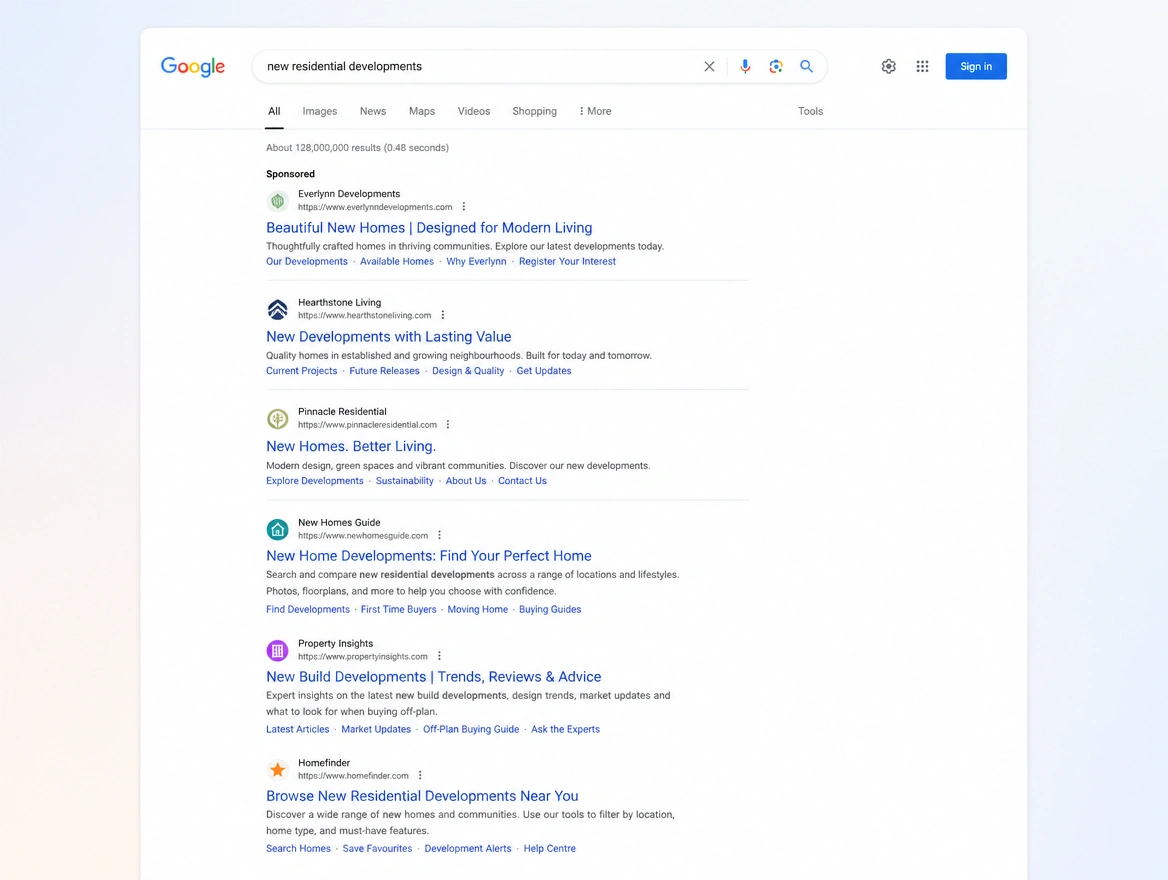Switch to the Maps tab
1168x880 pixels.
coord(422,111)
